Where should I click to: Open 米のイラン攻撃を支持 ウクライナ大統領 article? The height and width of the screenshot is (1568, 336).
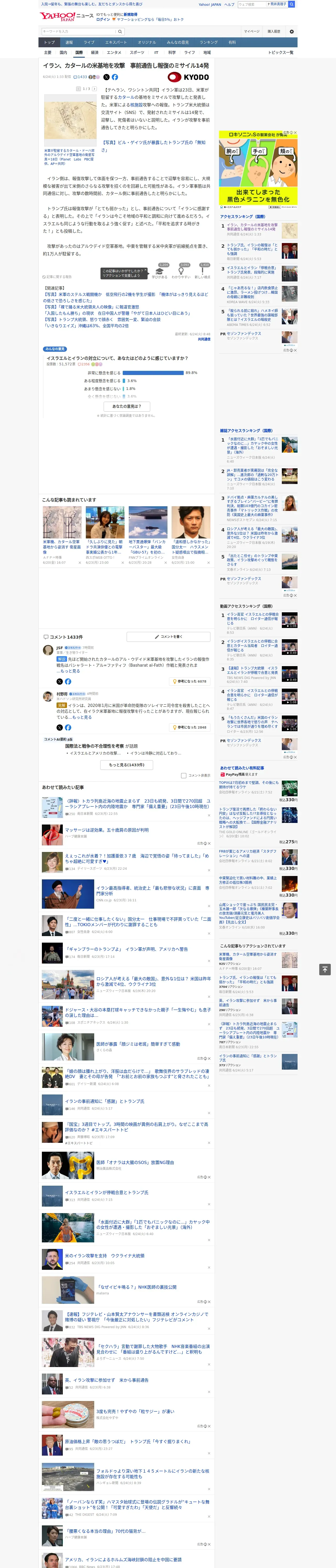pos(105,1256)
